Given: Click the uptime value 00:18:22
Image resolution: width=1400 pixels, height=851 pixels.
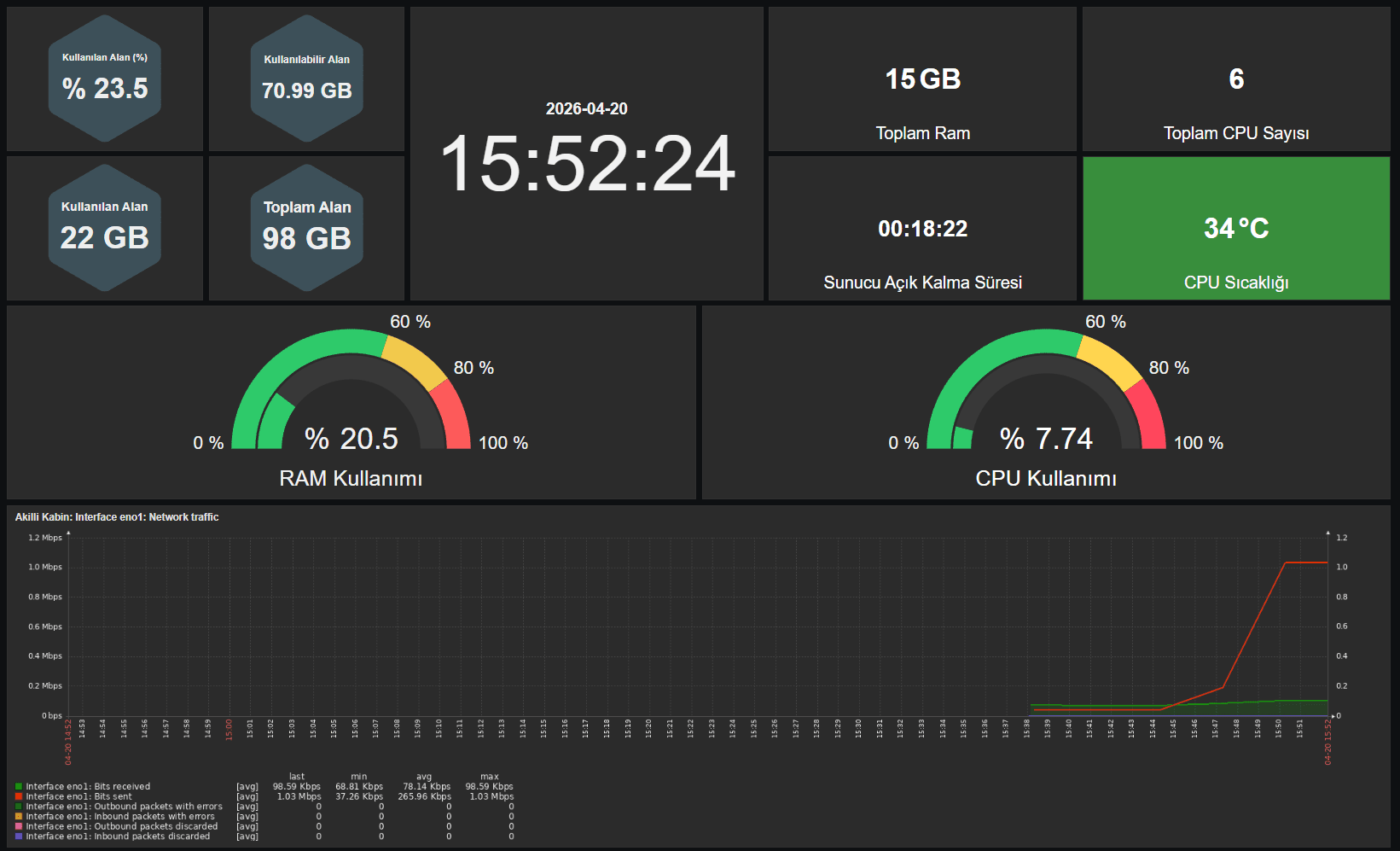Looking at the screenshot, I should pyautogui.click(x=923, y=229).
